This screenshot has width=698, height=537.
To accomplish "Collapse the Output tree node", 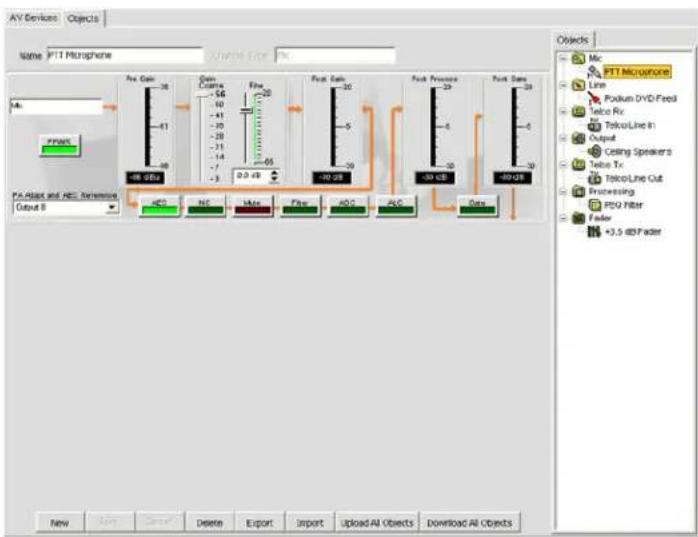I will (563, 138).
